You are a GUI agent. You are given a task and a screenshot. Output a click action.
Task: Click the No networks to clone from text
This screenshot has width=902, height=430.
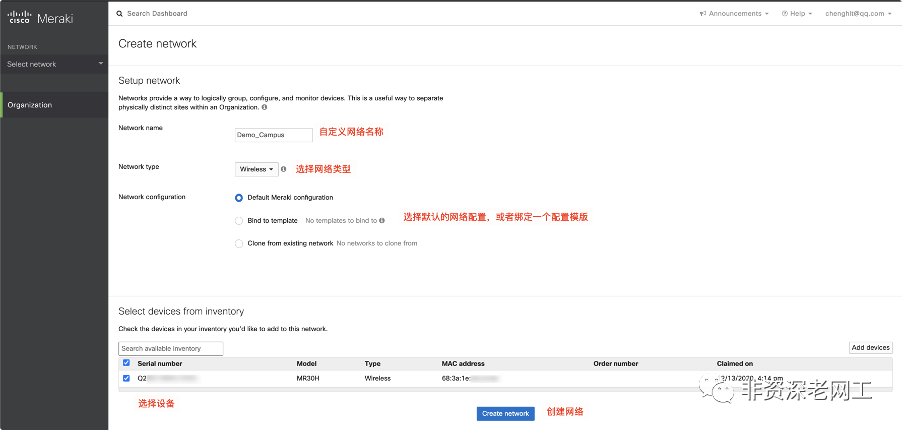[377, 243]
